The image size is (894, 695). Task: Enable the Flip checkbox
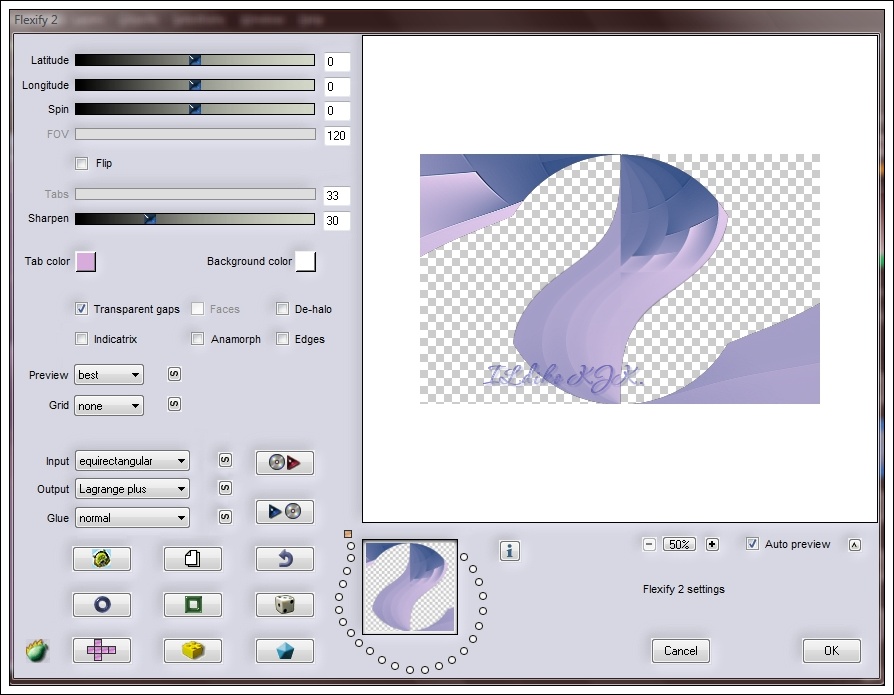[x=82, y=163]
